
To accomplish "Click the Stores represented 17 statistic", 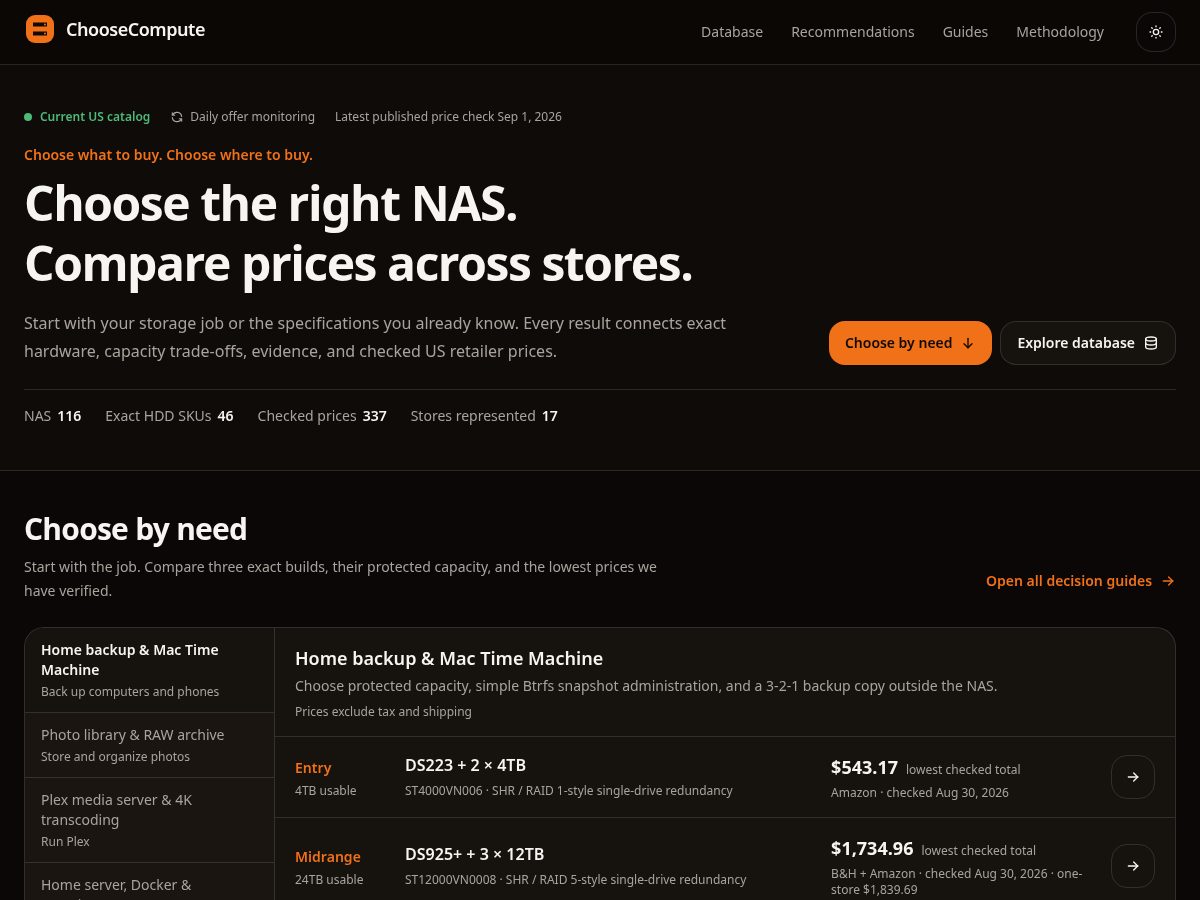I will coord(484,416).
